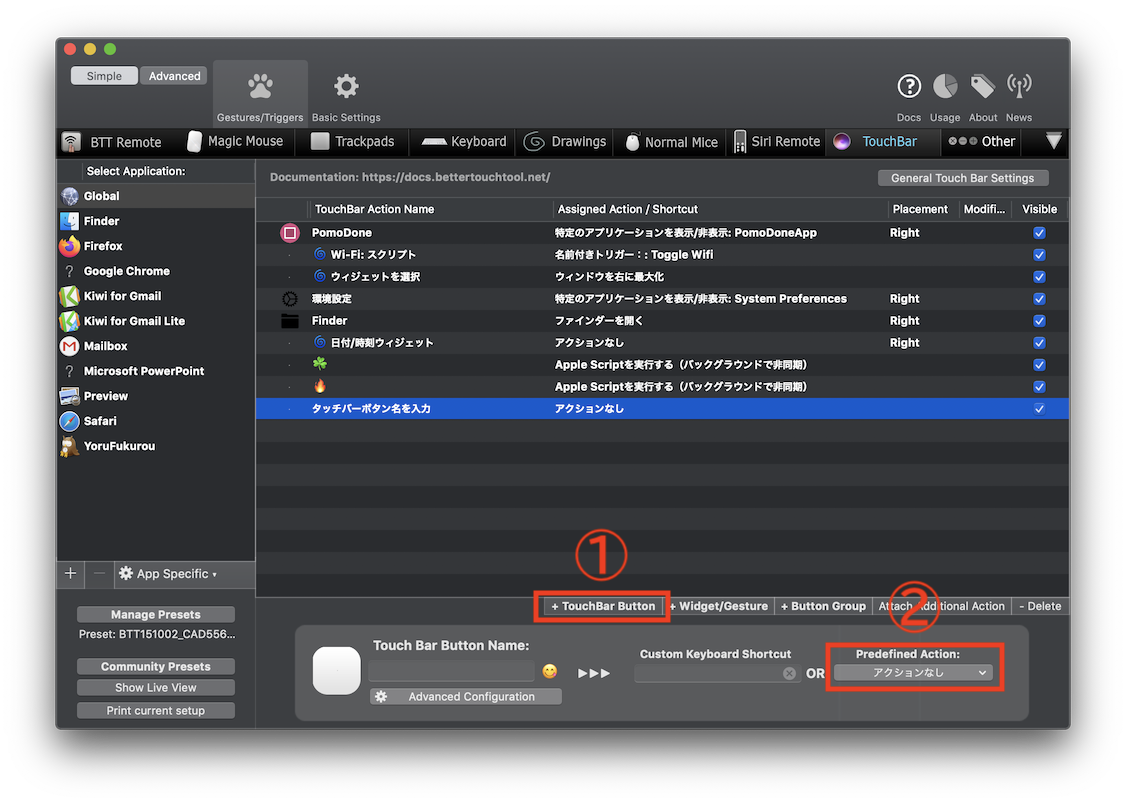Click the white button icon preview

[336, 670]
